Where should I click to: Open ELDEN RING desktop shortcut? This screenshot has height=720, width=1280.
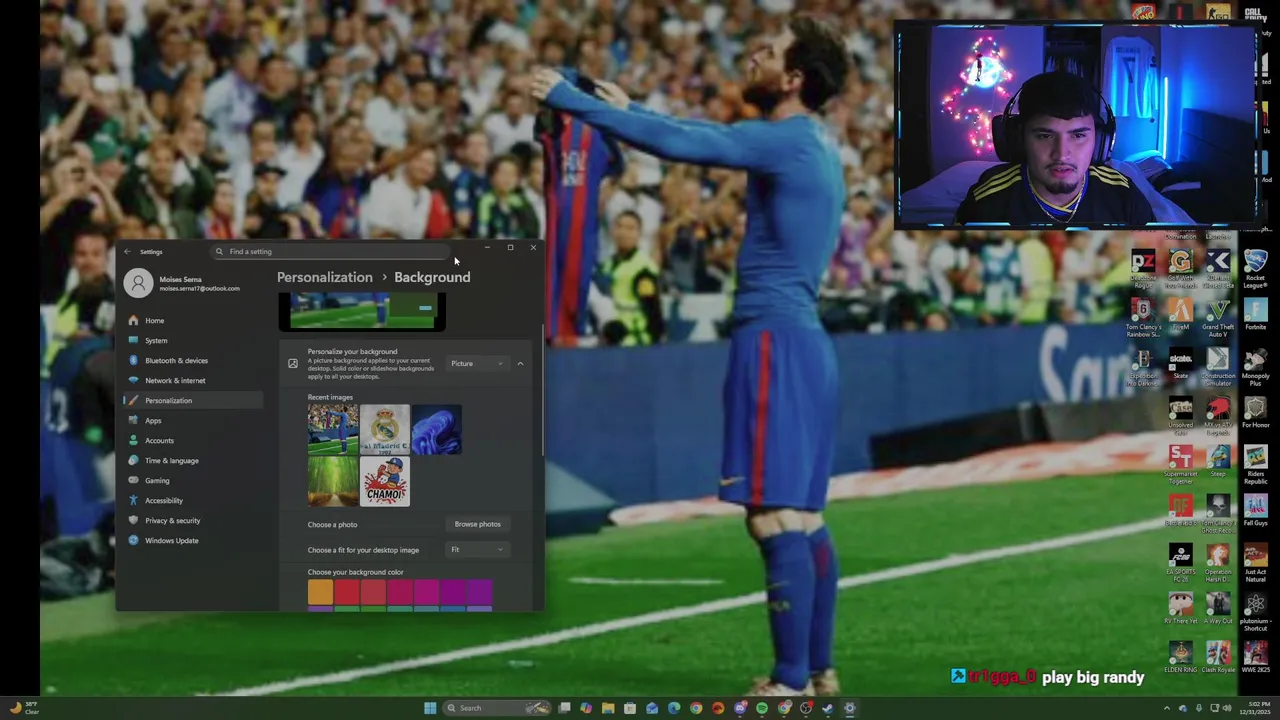point(1181,658)
